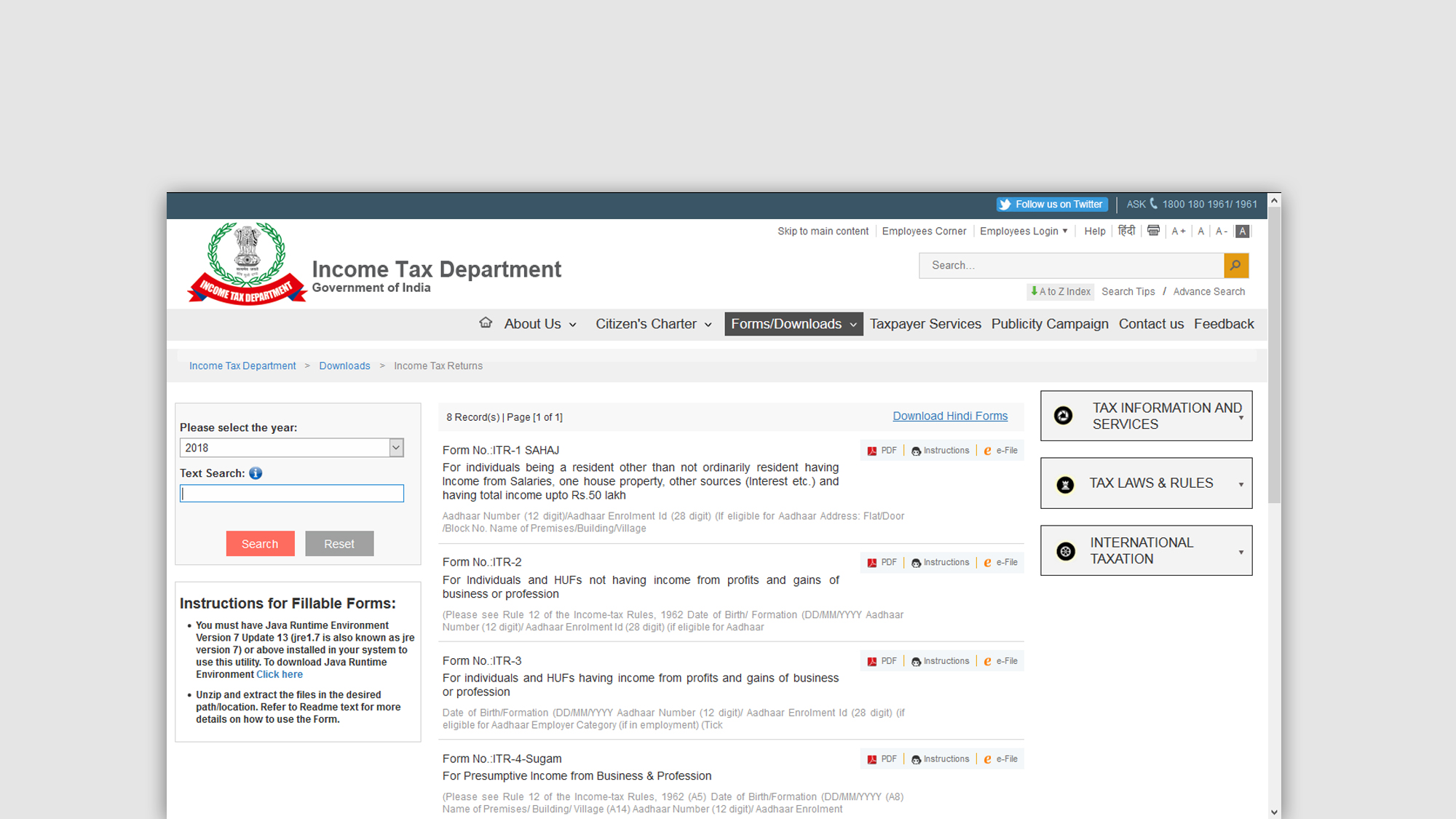Open the Taxpayer Services menu item

(x=925, y=324)
